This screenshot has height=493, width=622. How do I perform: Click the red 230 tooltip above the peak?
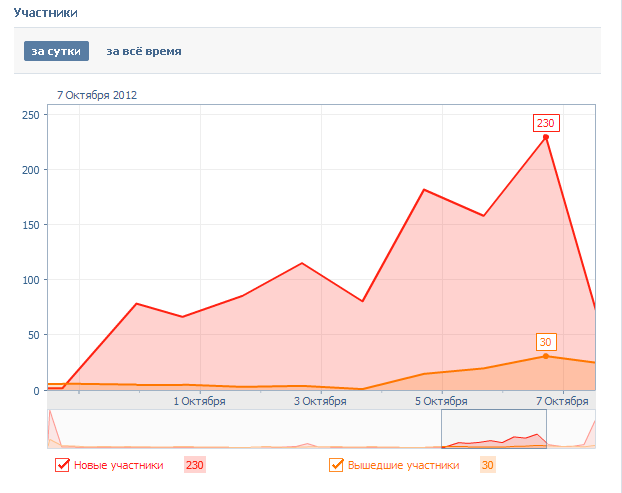coord(545,123)
